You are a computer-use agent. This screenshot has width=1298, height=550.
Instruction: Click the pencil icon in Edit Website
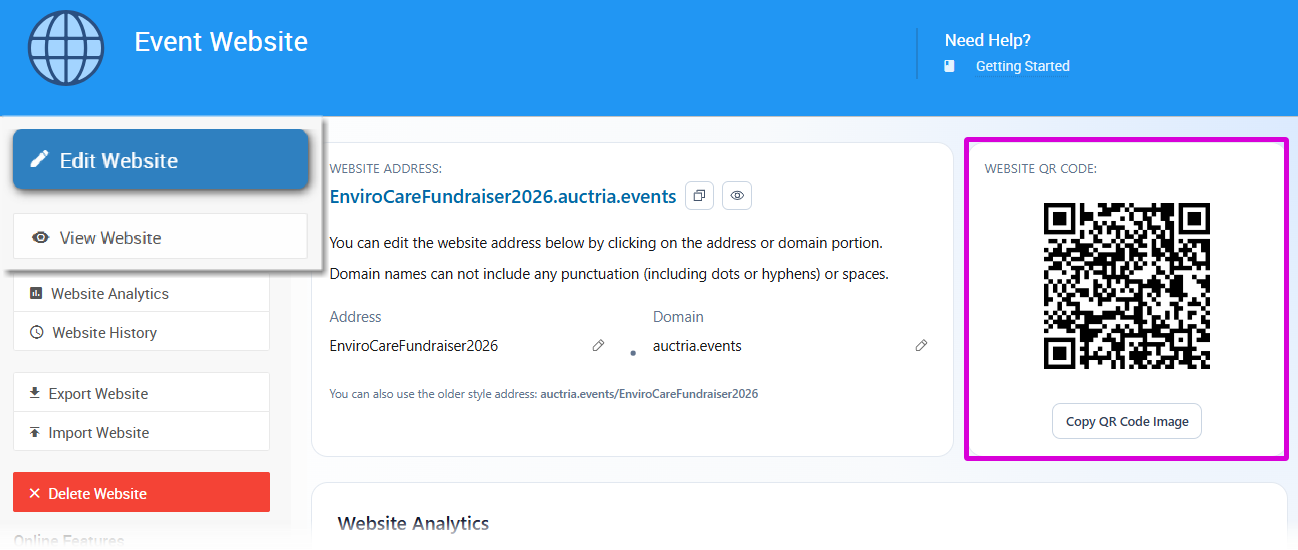pyautogui.click(x=40, y=160)
